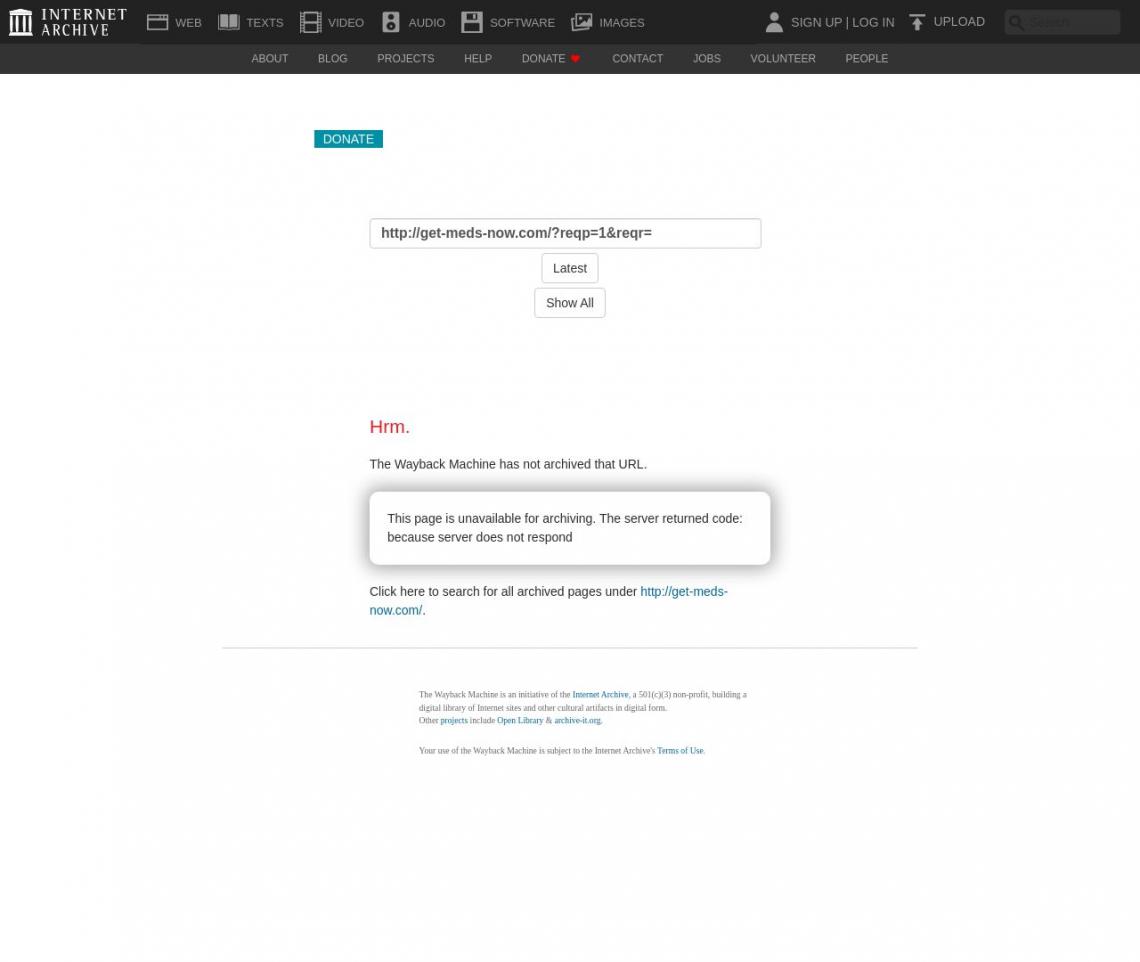
Task: Open the Projects menu item
Action: [405, 59]
